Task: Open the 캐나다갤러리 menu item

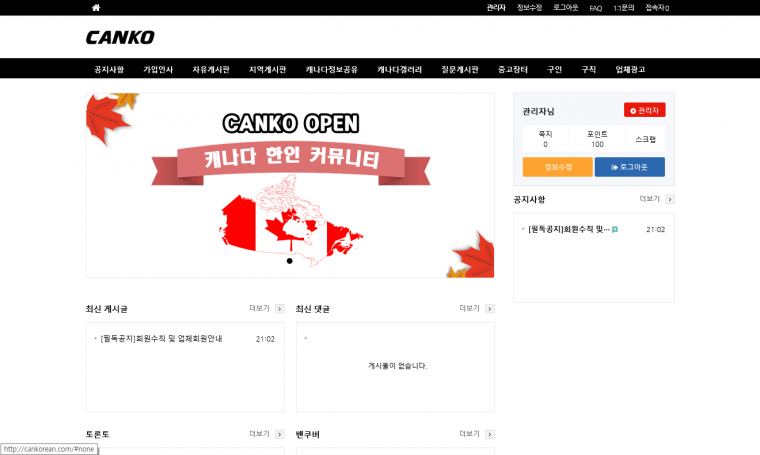Action: pos(399,69)
